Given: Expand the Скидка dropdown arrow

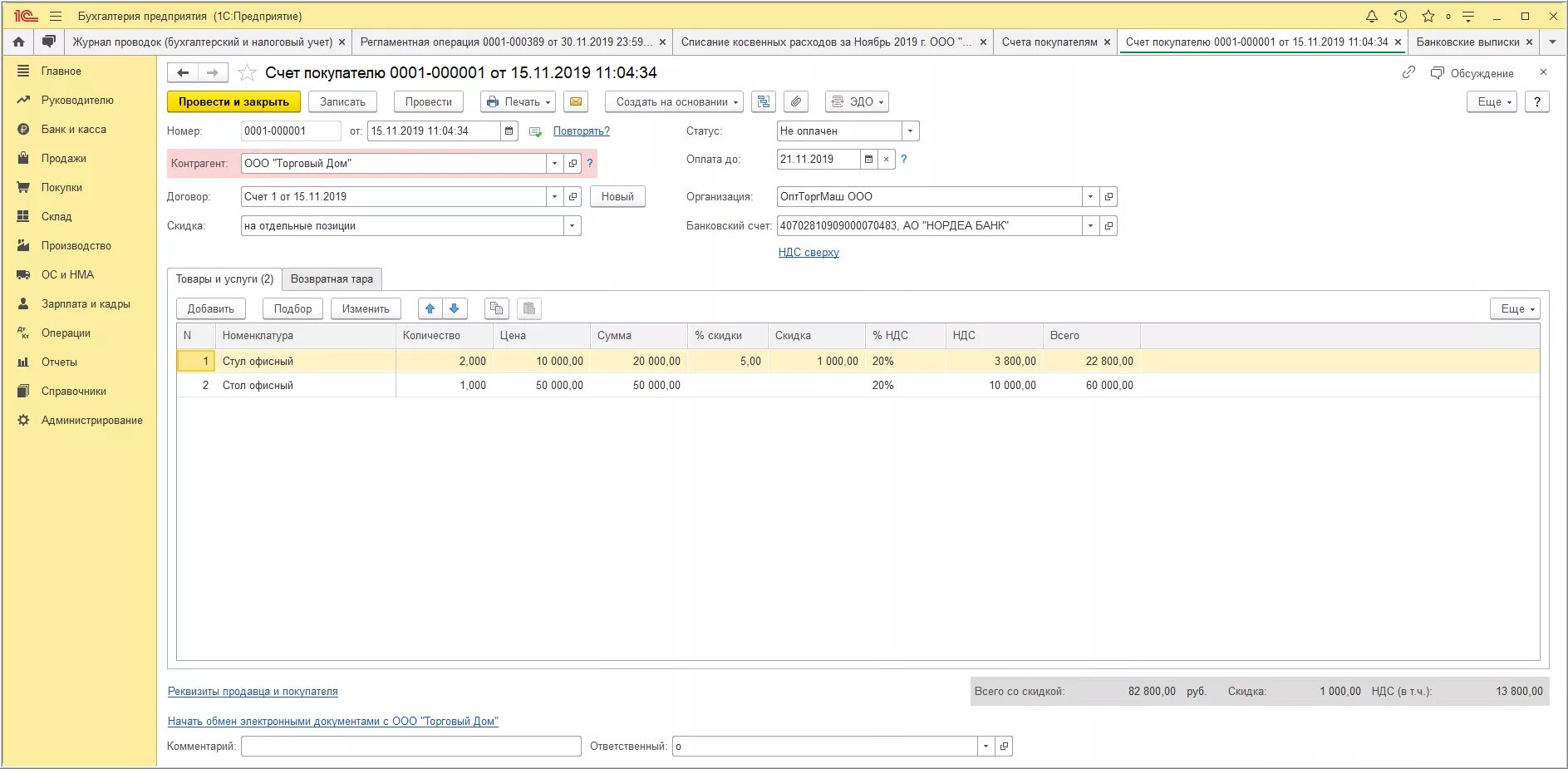Looking at the screenshot, I should (572, 225).
